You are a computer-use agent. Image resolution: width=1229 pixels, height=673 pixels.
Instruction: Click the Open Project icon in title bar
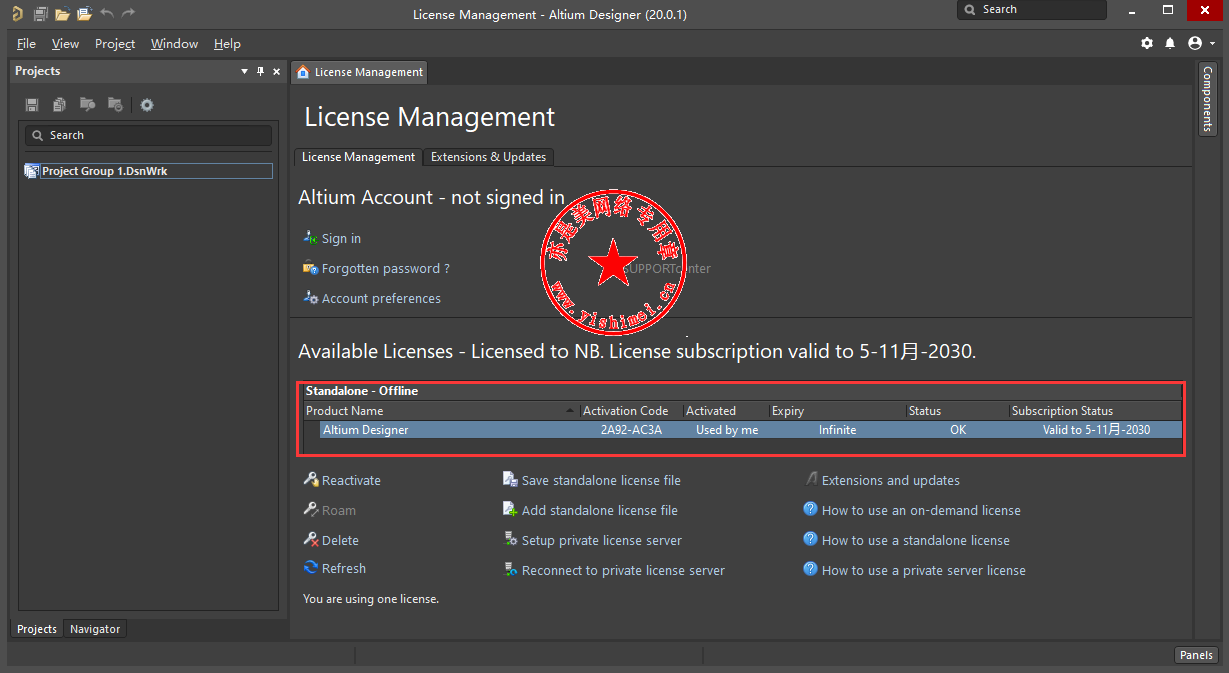pos(84,14)
